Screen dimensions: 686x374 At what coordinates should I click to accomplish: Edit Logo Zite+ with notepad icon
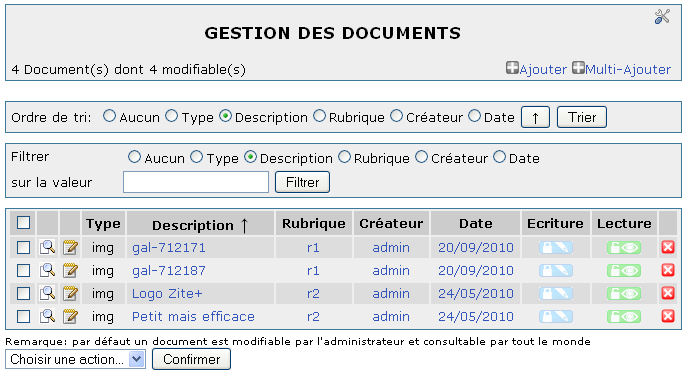coord(70,294)
